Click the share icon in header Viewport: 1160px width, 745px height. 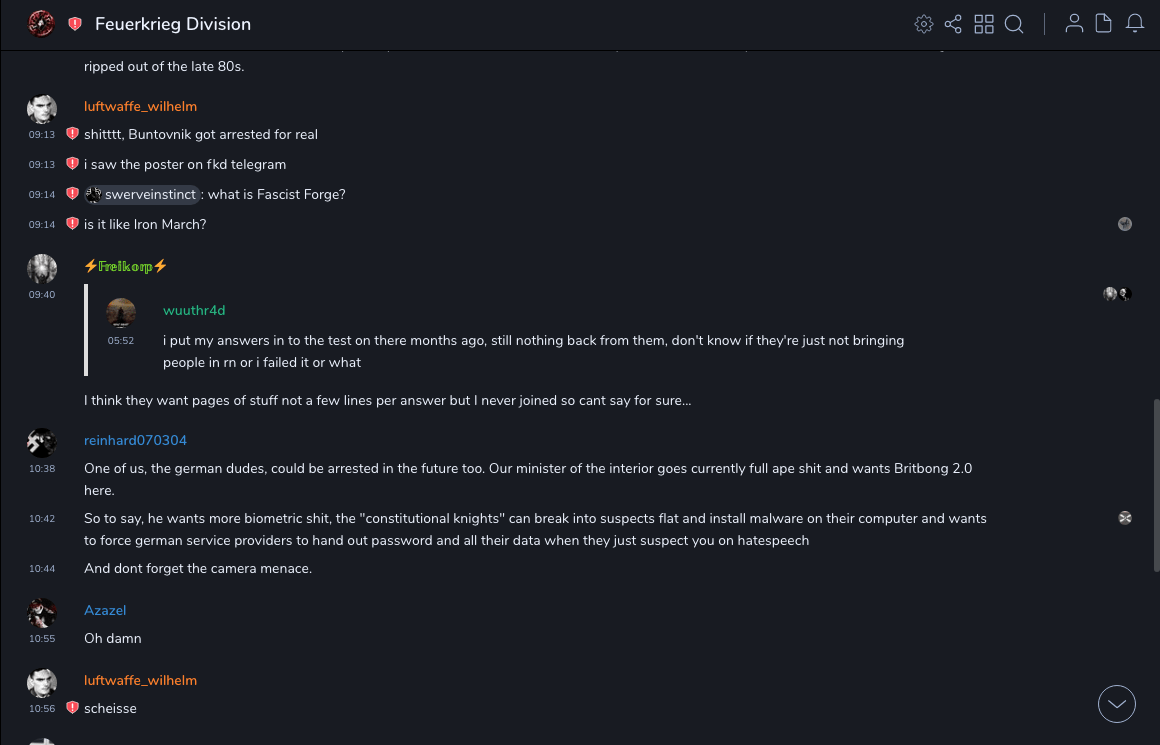pyautogui.click(x=953, y=24)
